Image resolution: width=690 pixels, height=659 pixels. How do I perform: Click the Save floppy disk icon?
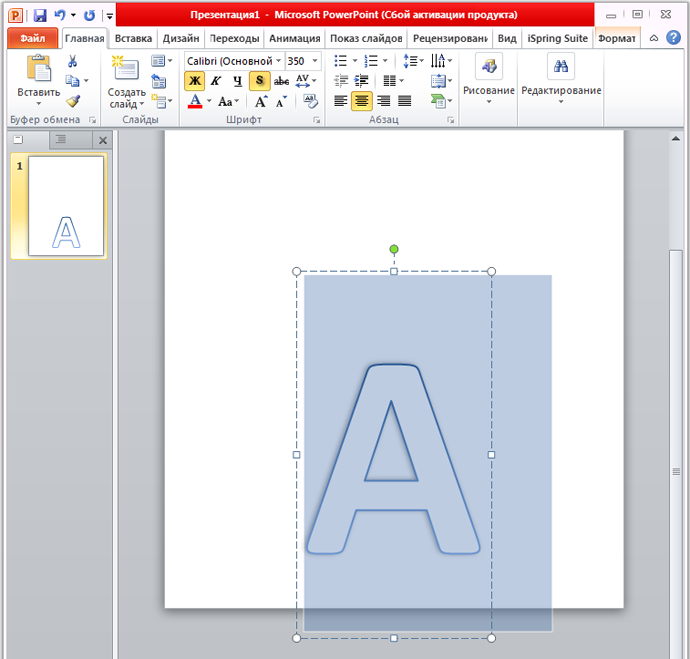(40, 15)
